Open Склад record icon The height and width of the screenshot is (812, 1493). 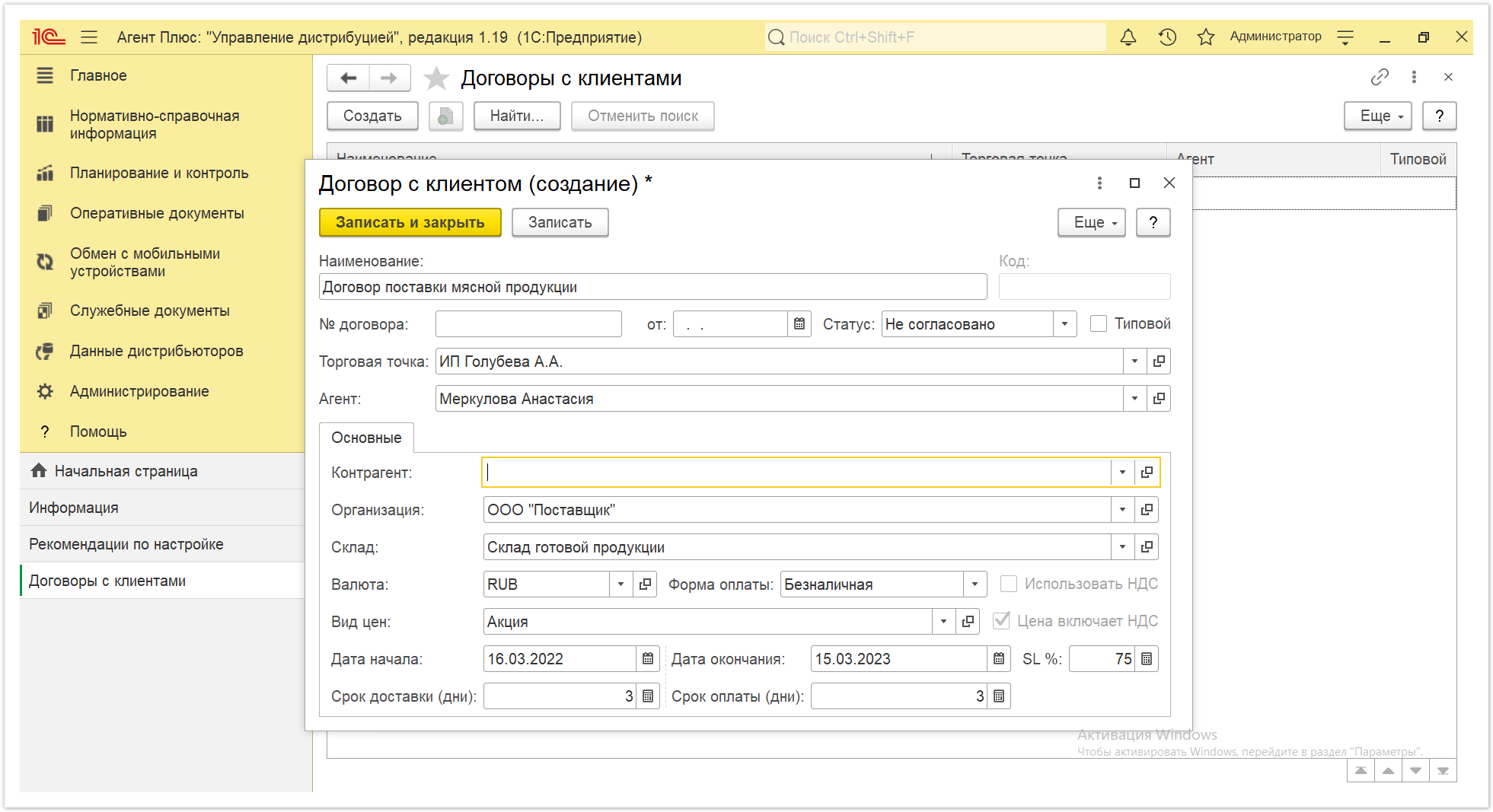pyautogui.click(x=1147, y=547)
